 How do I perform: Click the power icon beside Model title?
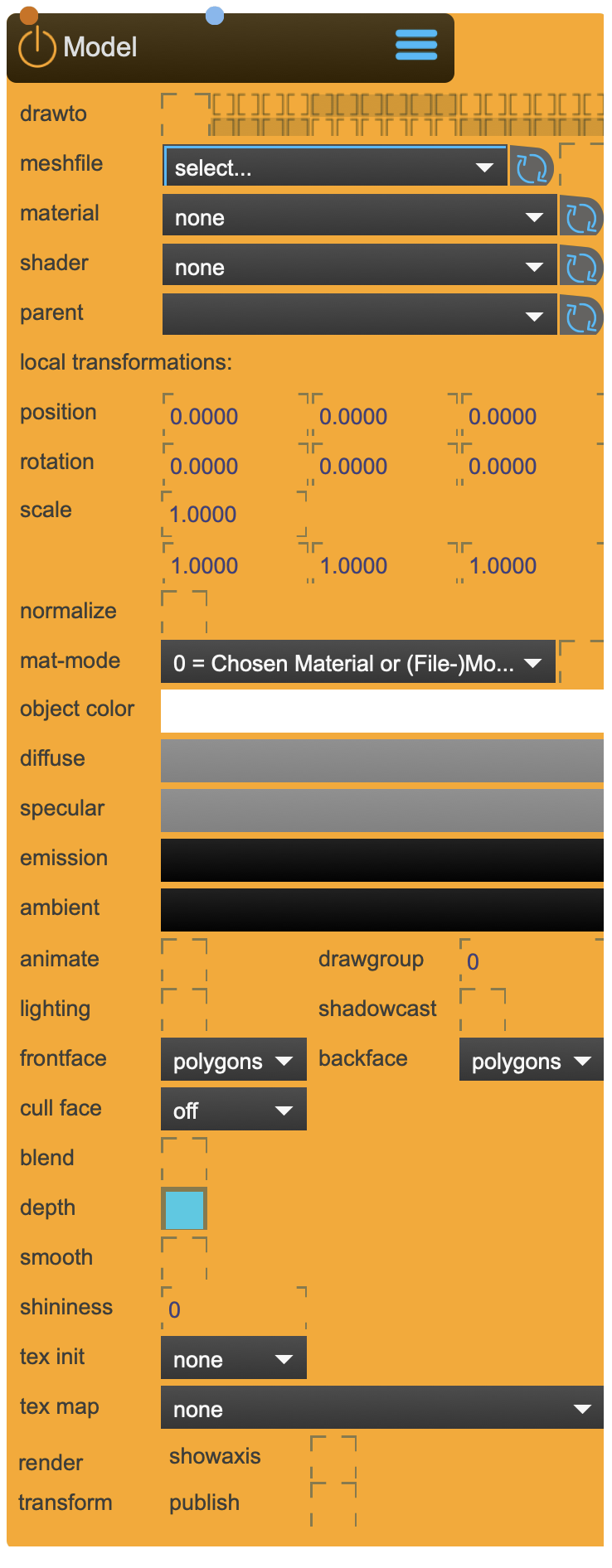pos(36,47)
